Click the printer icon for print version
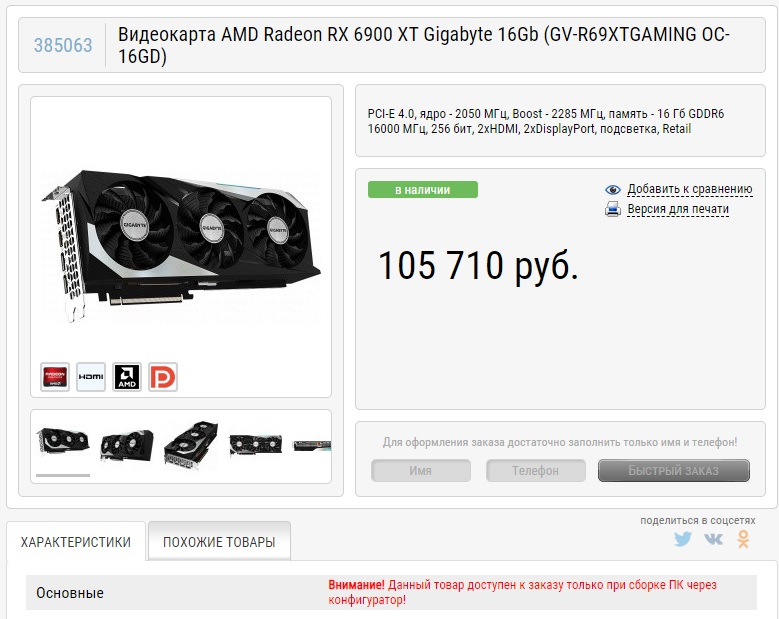Screen dimensions: 779x619 point(613,209)
